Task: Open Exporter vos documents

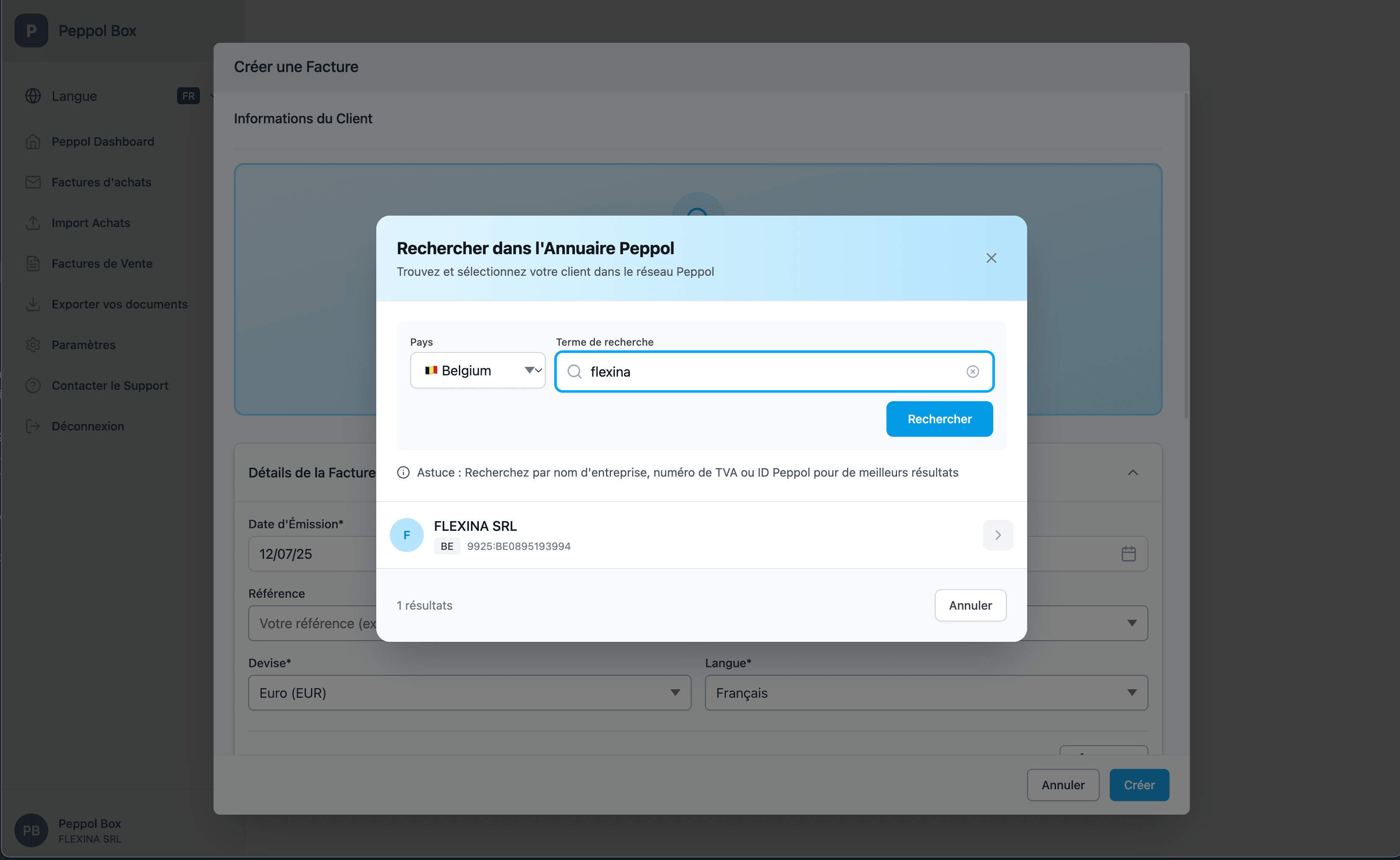Action: click(x=119, y=304)
